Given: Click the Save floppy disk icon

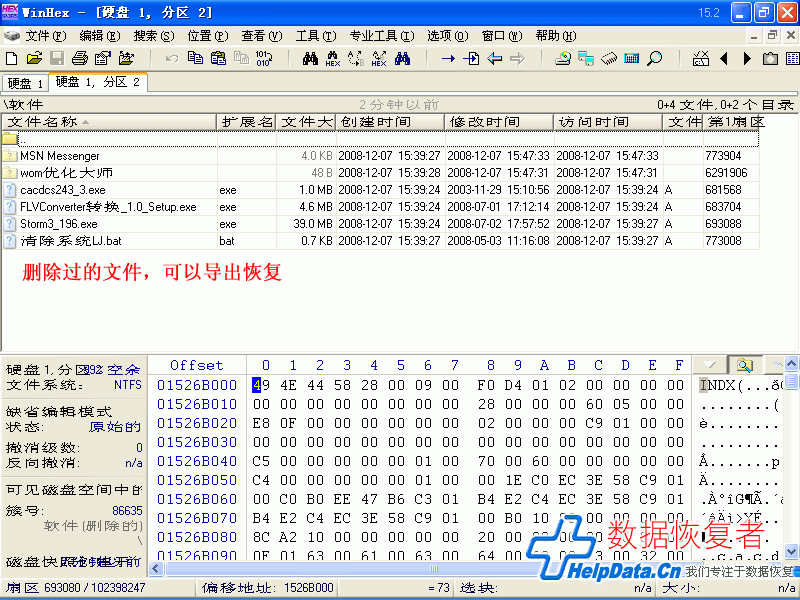Looking at the screenshot, I should pos(57,59).
